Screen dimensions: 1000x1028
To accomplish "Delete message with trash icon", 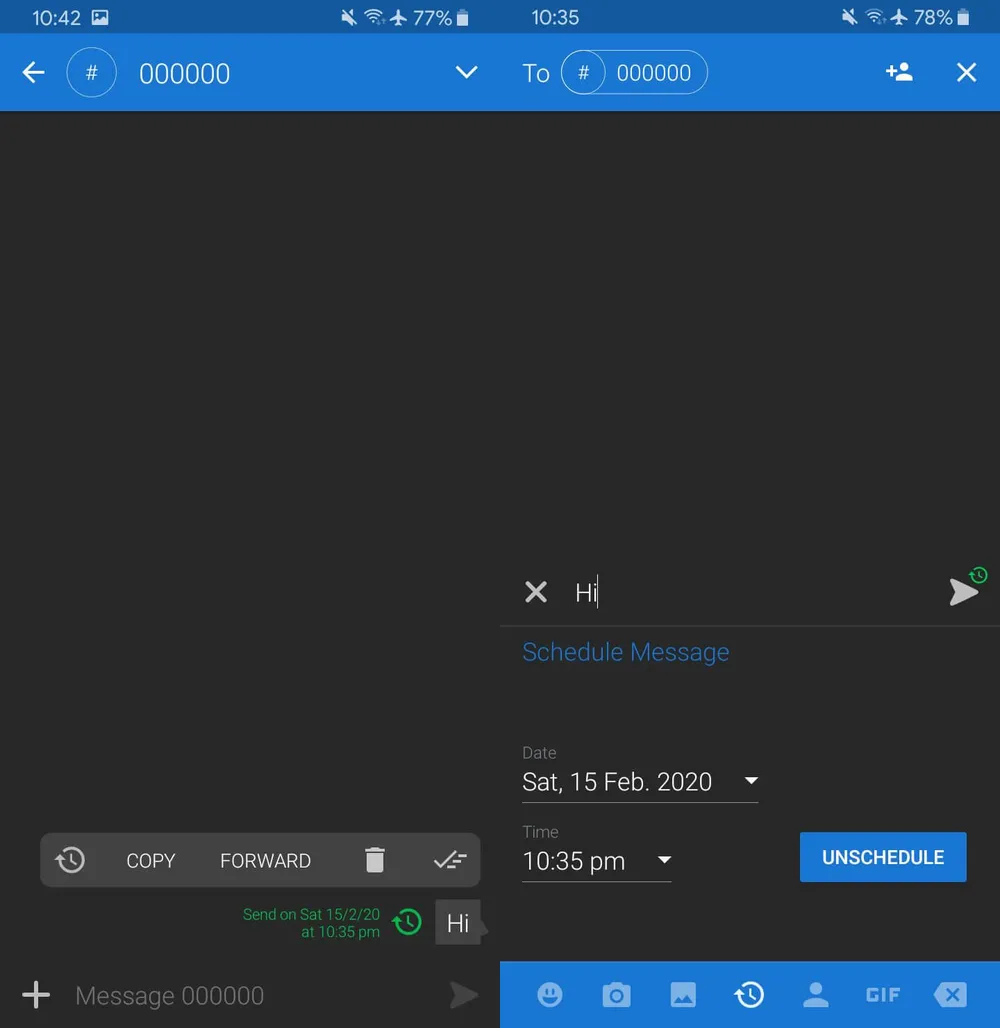I will point(374,860).
